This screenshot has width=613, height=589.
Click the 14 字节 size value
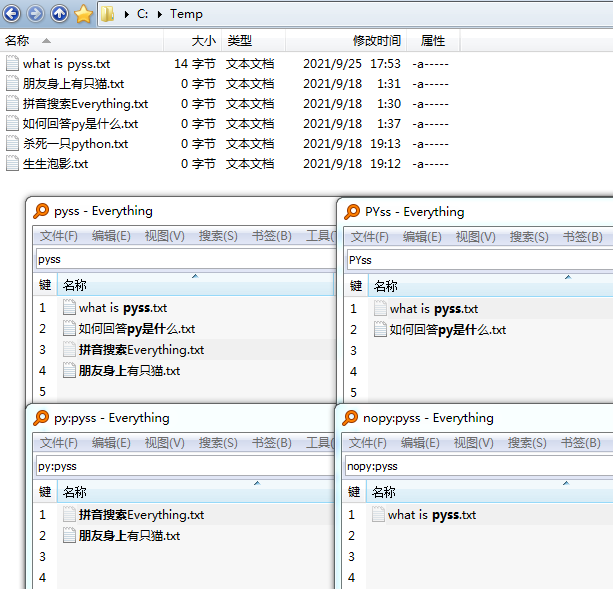(x=195, y=64)
